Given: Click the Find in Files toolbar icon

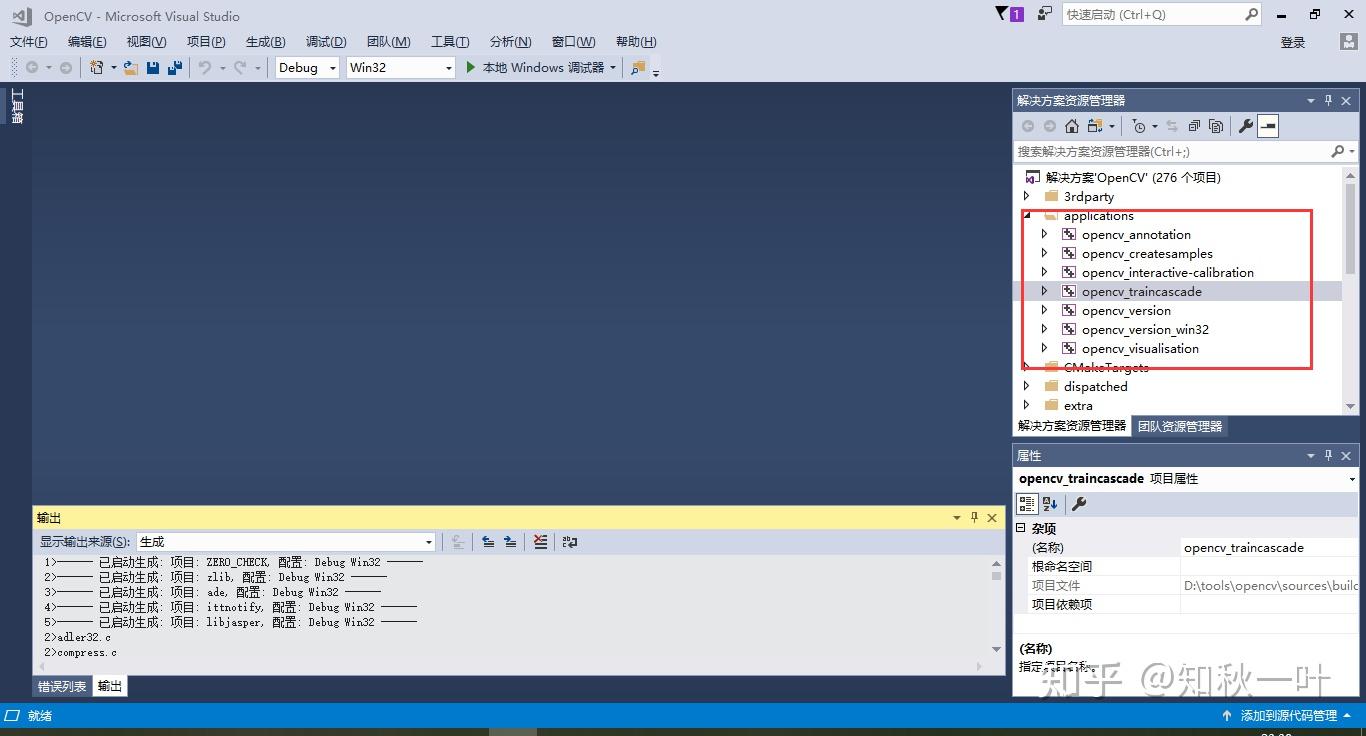Looking at the screenshot, I should tap(637, 68).
